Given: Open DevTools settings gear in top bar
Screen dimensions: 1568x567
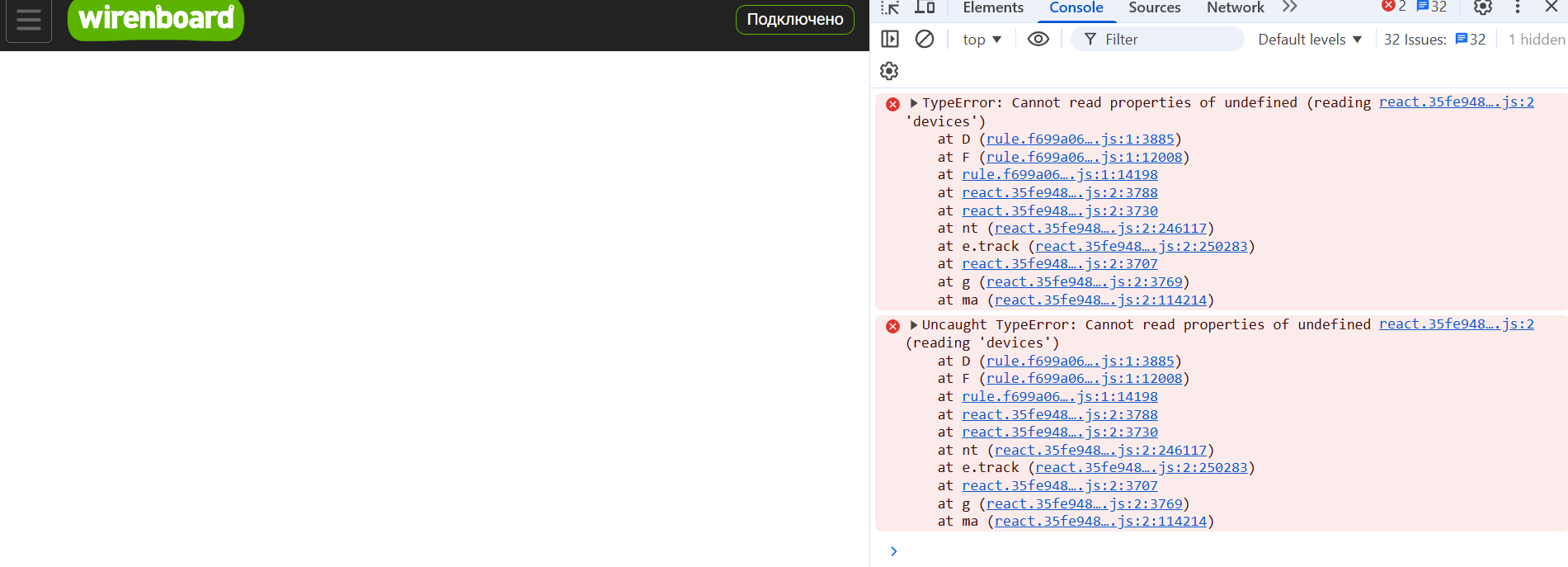Looking at the screenshot, I should coord(1482,7).
